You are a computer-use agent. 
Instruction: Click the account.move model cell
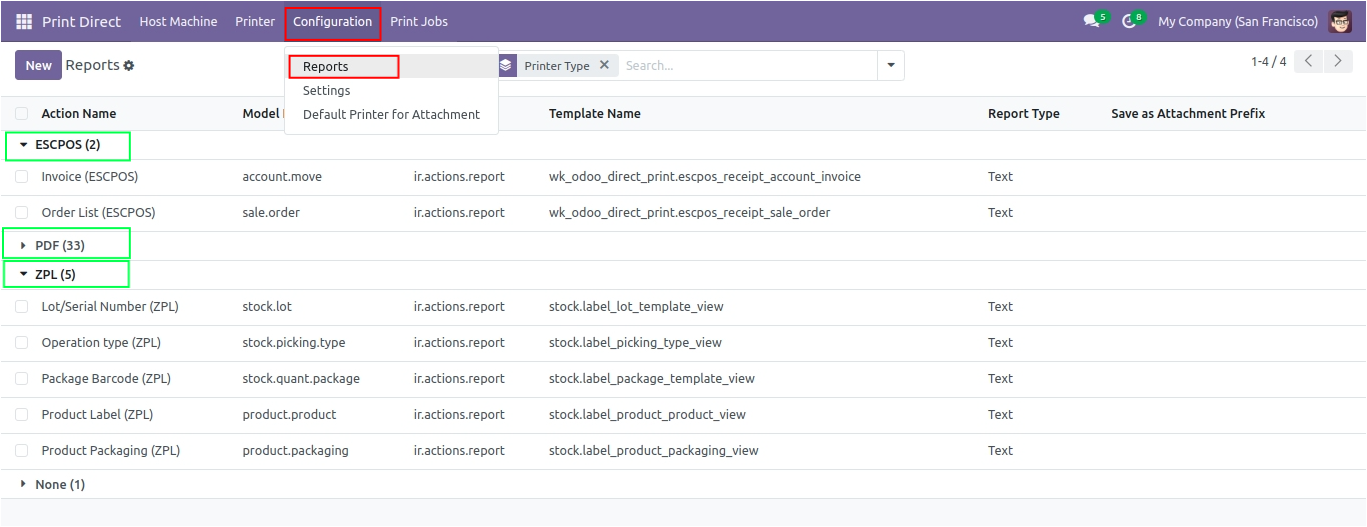click(x=282, y=177)
